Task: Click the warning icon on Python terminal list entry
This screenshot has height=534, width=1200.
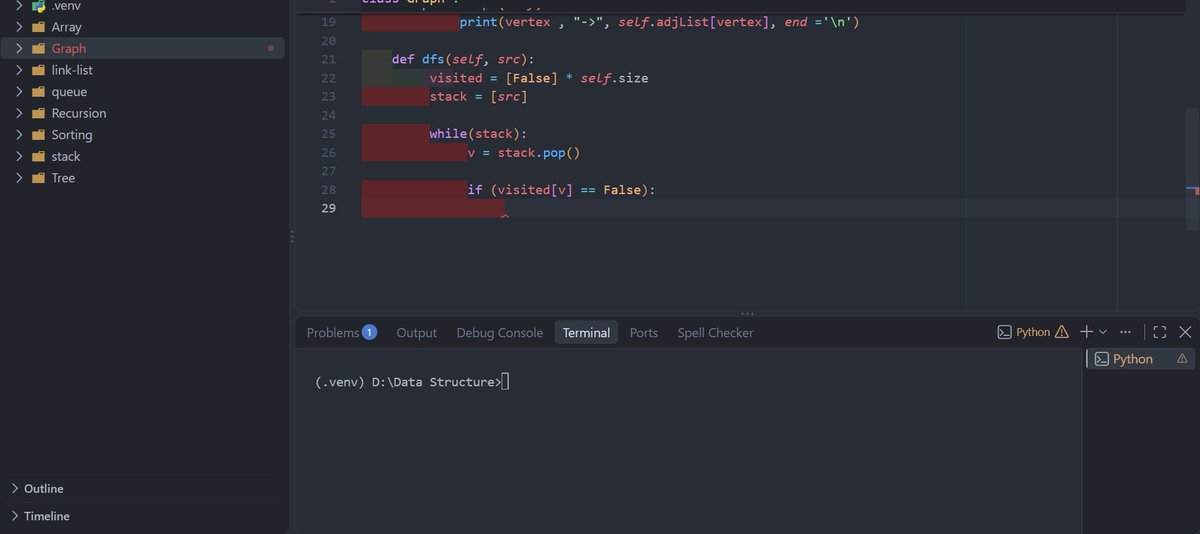Action: pyautogui.click(x=1182, y=359)
